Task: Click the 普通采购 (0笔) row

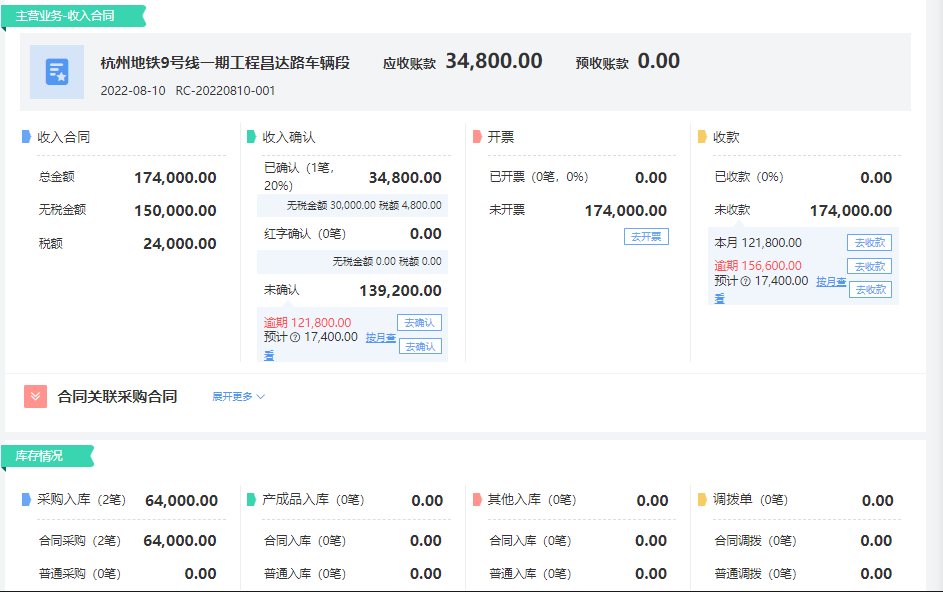Action: point(127,574)
